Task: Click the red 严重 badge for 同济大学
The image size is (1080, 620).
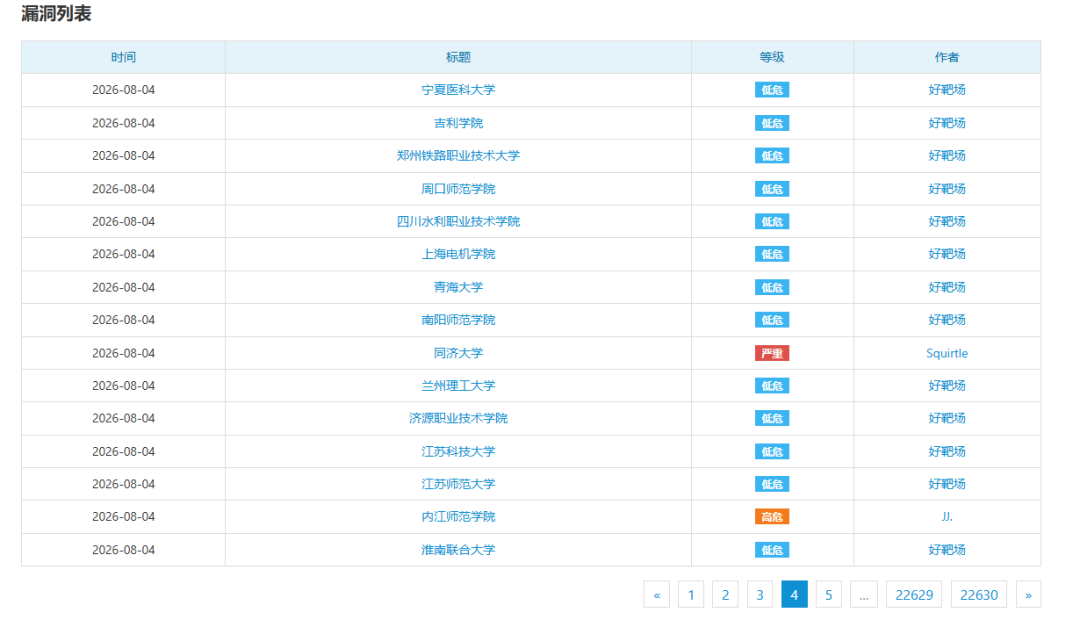Action: tap(772, 353)
